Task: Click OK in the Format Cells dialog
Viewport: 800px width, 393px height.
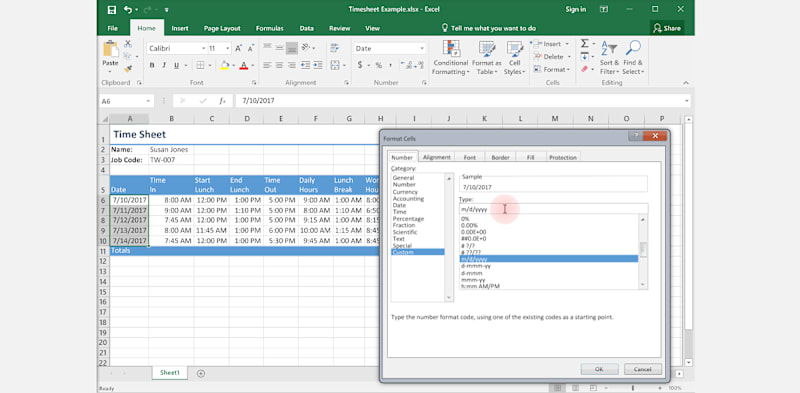Action: (x=599, y=369)
